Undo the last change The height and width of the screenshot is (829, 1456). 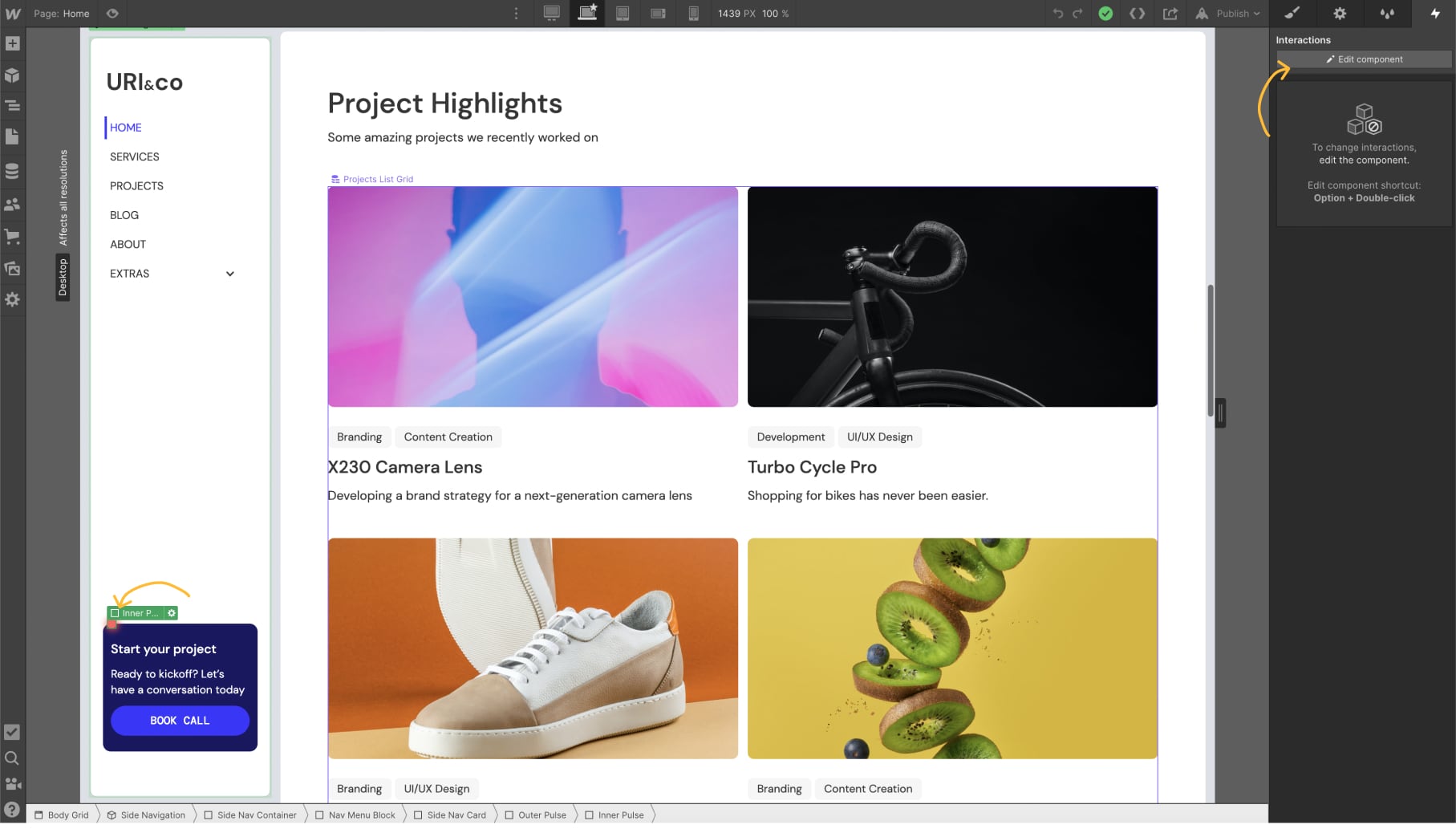[x=1058, y=14]
